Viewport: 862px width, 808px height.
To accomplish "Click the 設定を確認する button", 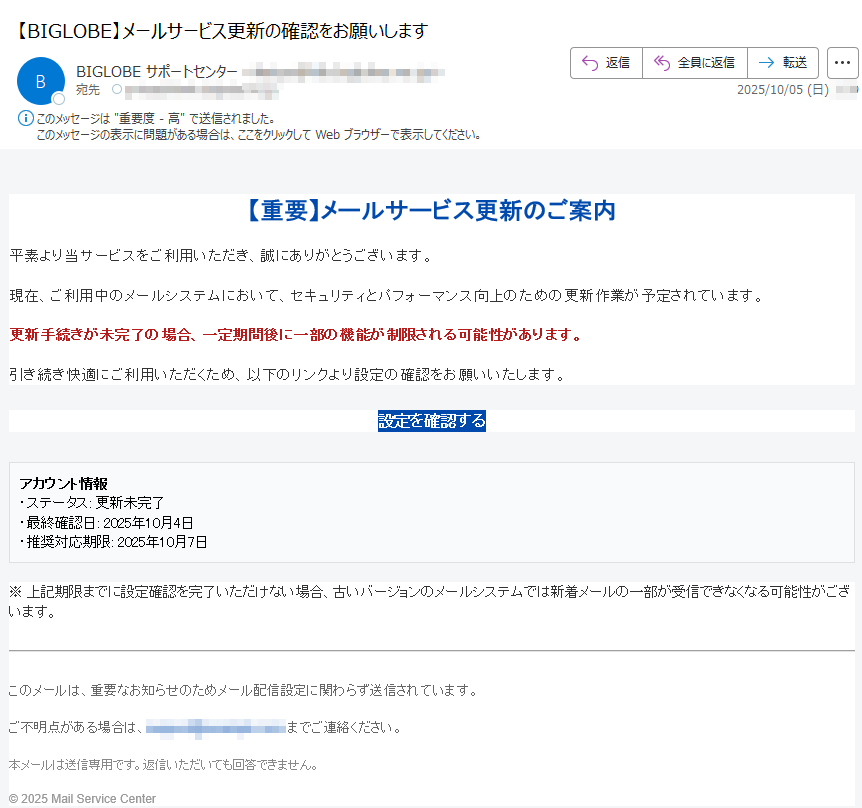I will point(431,421).
